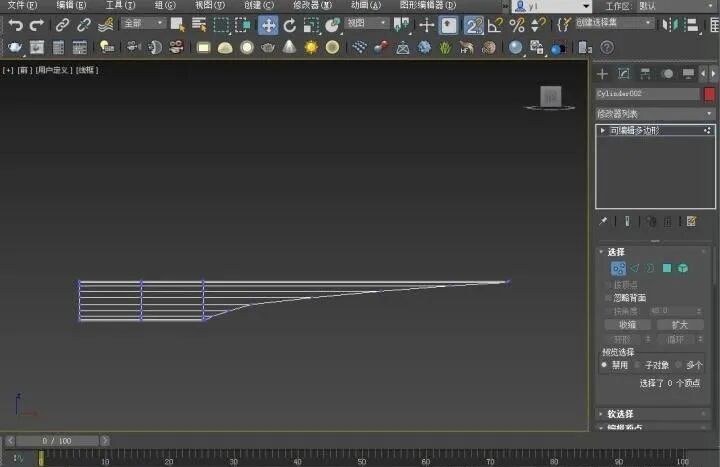Activate the Select Object tool
The image size is (720, 467).
point(177,25)
